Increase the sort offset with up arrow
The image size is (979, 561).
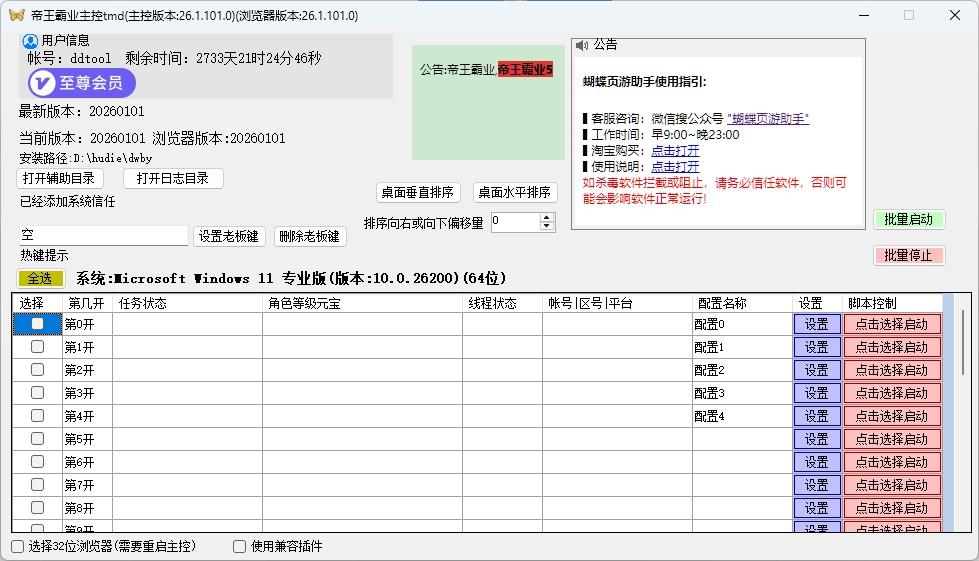click(x=546, y=218)
